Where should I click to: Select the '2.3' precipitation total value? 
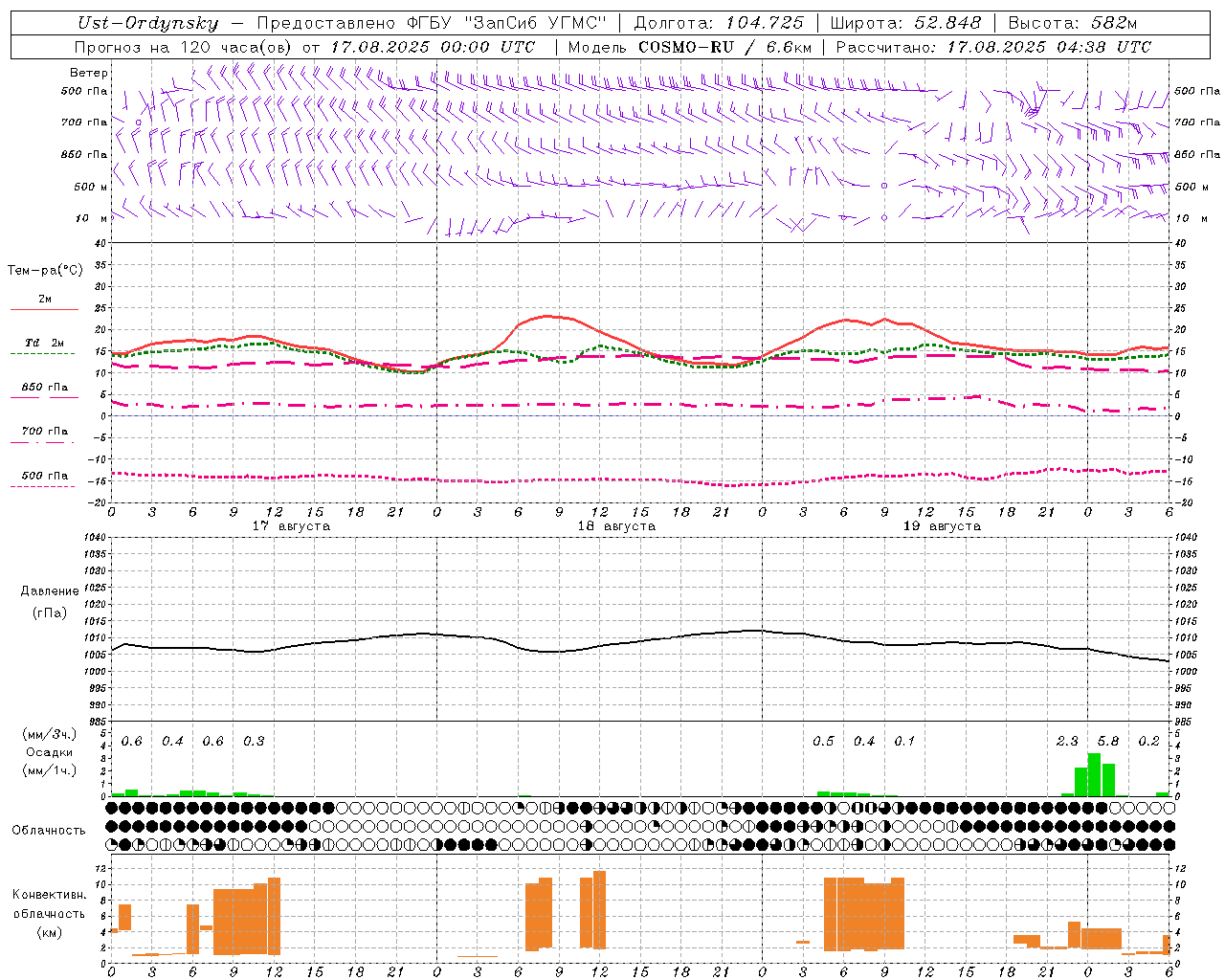pyautogui.click(x=1067, y=742)
